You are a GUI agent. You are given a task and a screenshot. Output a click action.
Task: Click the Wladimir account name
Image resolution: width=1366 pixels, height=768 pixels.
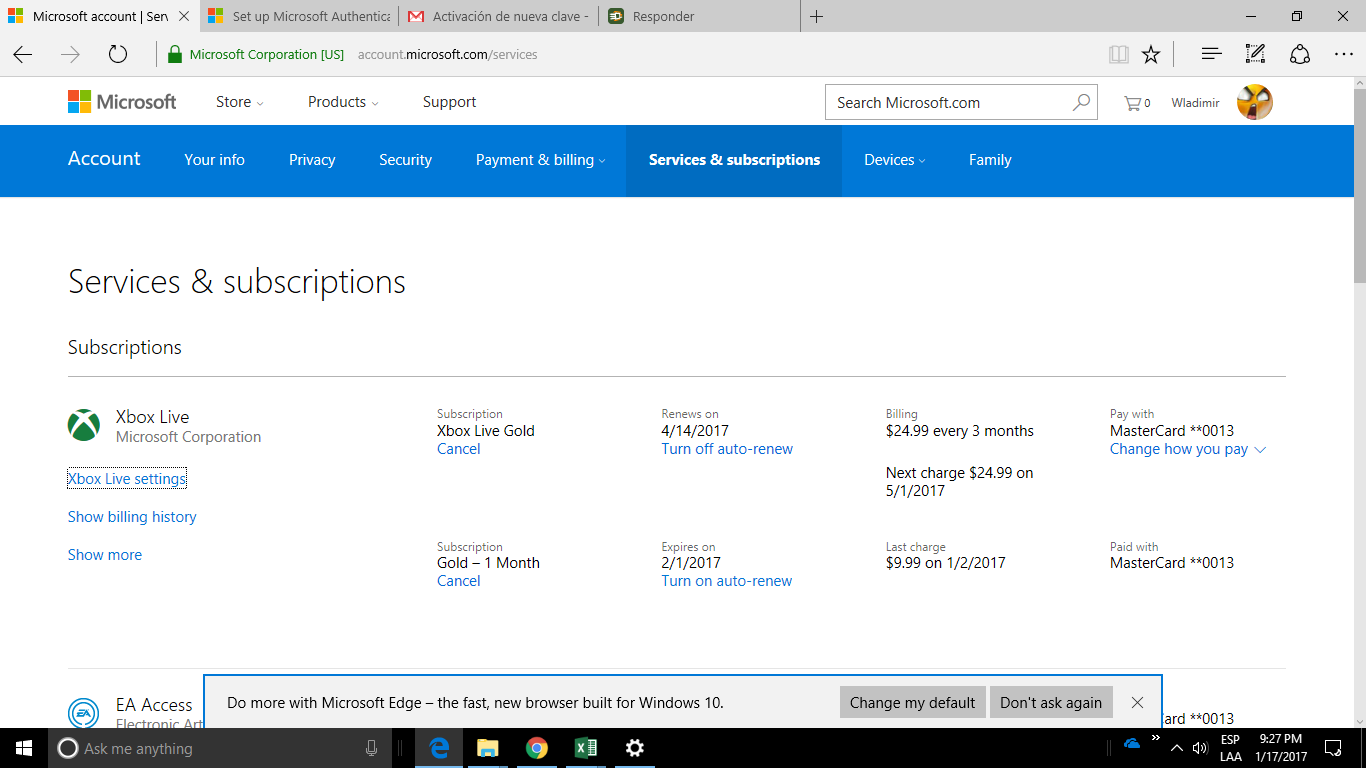point(1196,103)
